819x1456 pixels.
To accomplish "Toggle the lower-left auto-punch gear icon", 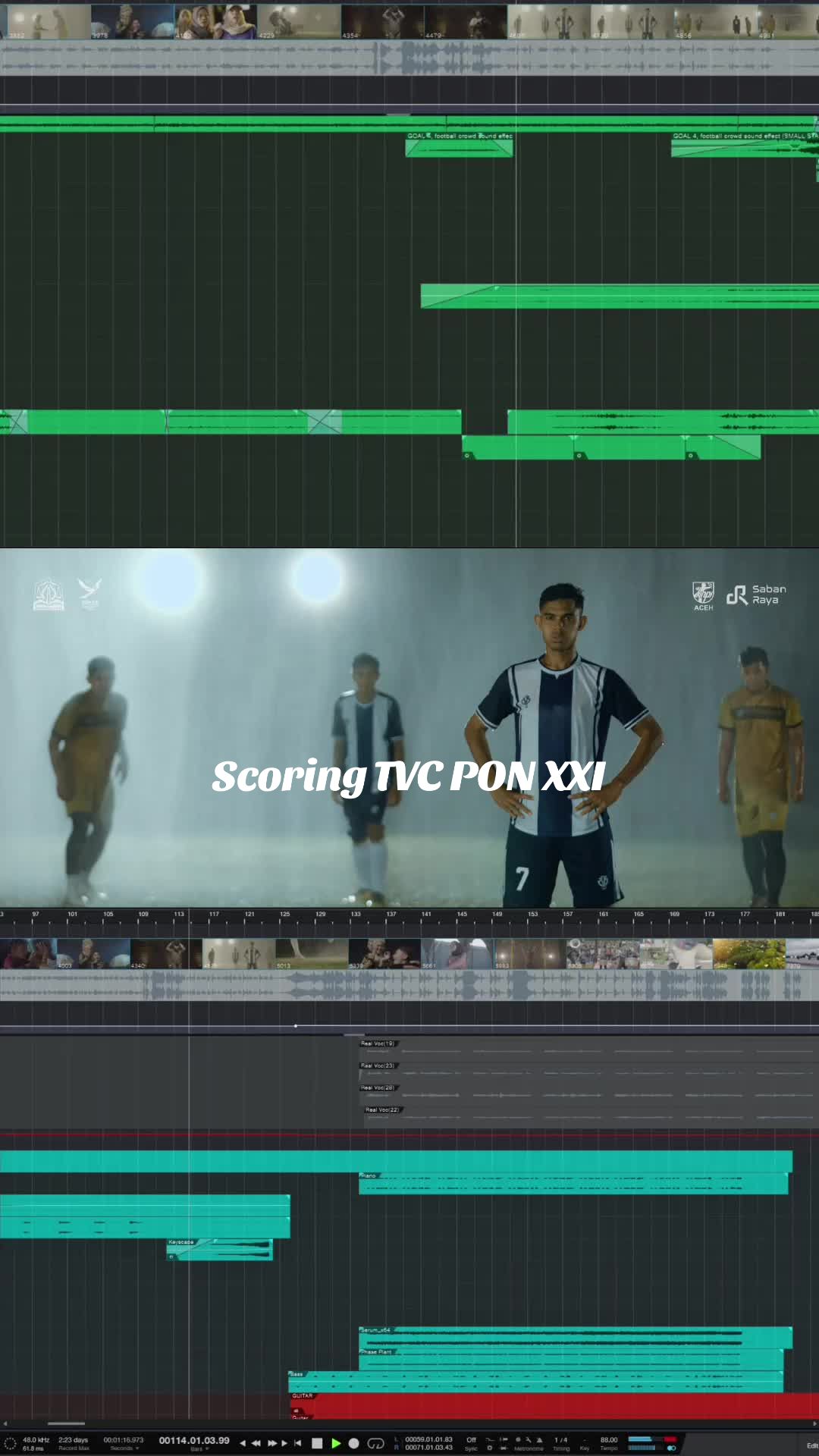I will coord(490,1448).
